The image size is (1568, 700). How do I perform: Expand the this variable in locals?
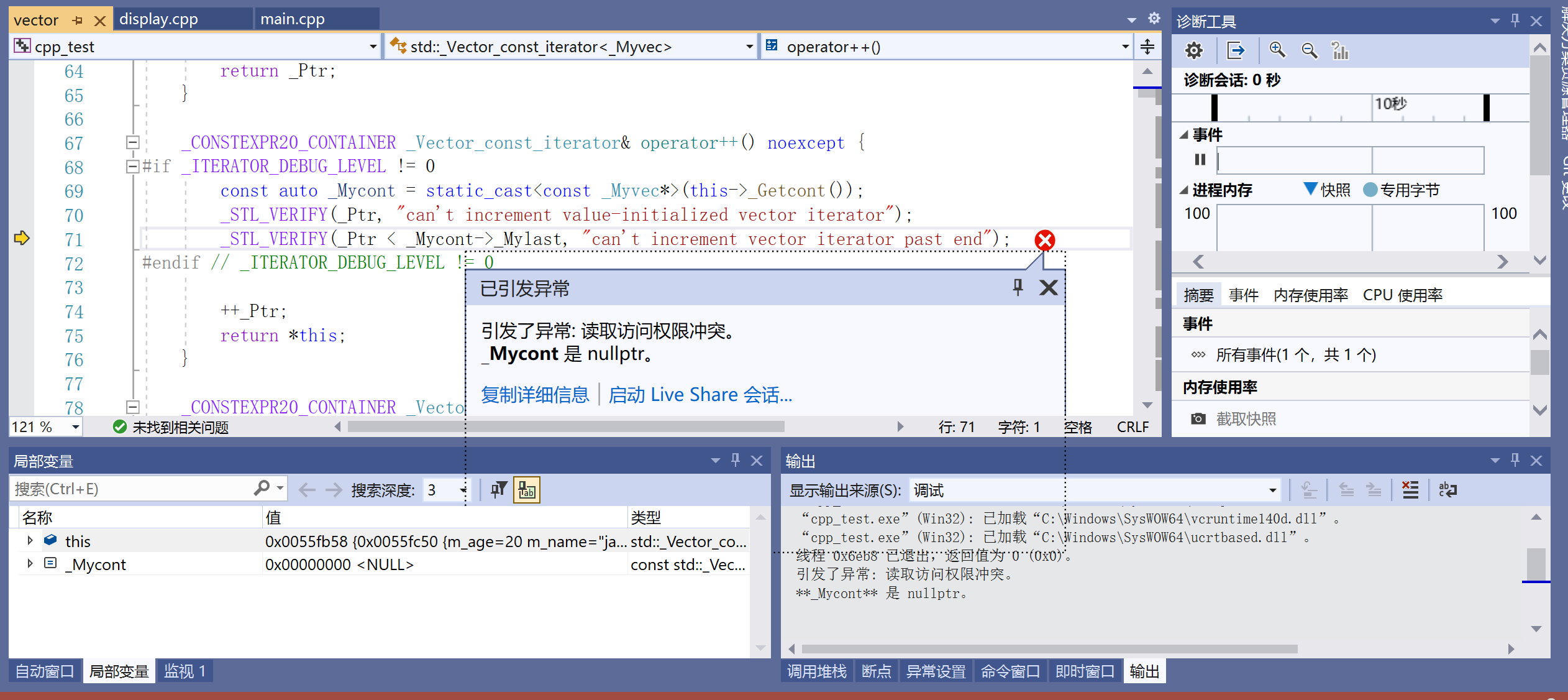(x=29, y=540)
